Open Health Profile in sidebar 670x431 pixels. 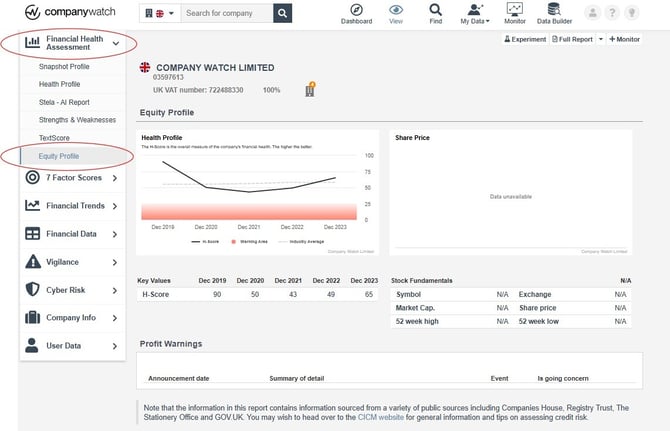pos(59,84)
